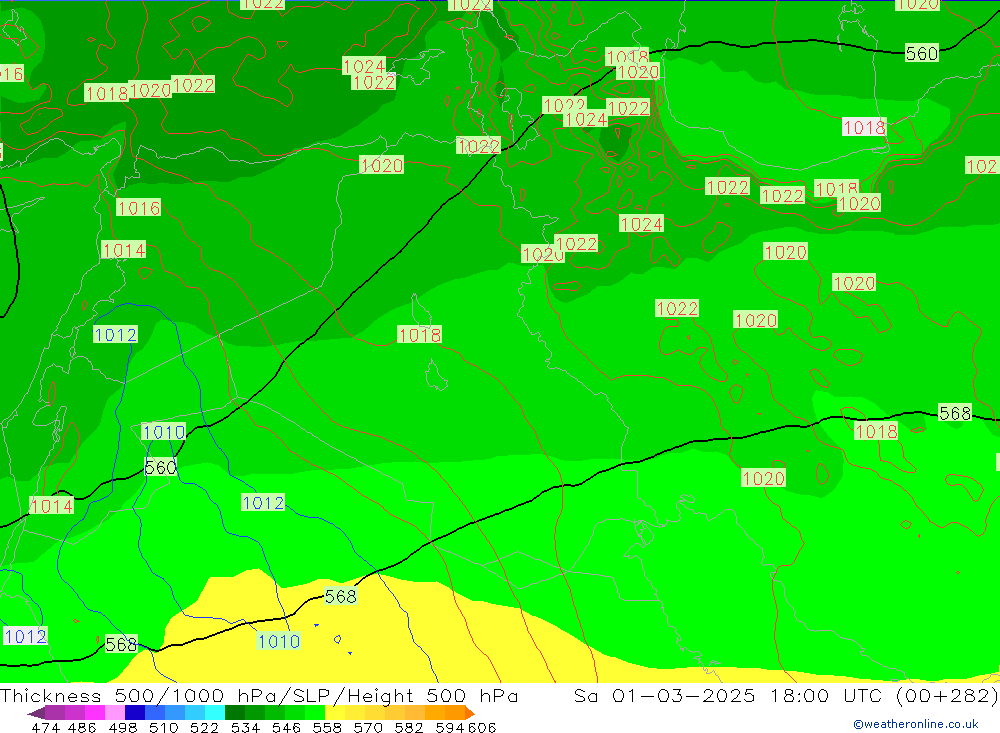Pick the bright magenta legend swatch
Image resolution: width=1000 pixels, height=733 pixels.
click(x=94, y=713)
